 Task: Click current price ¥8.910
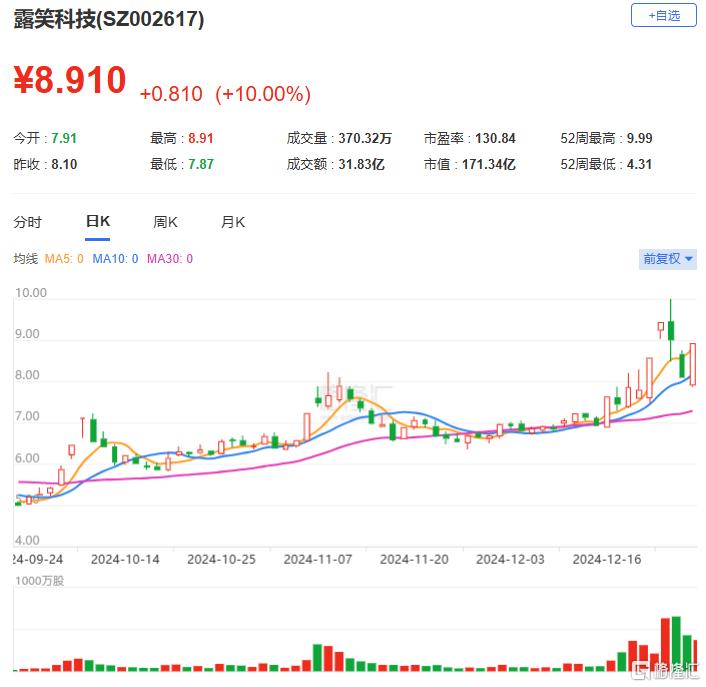[x=70, y=80]
